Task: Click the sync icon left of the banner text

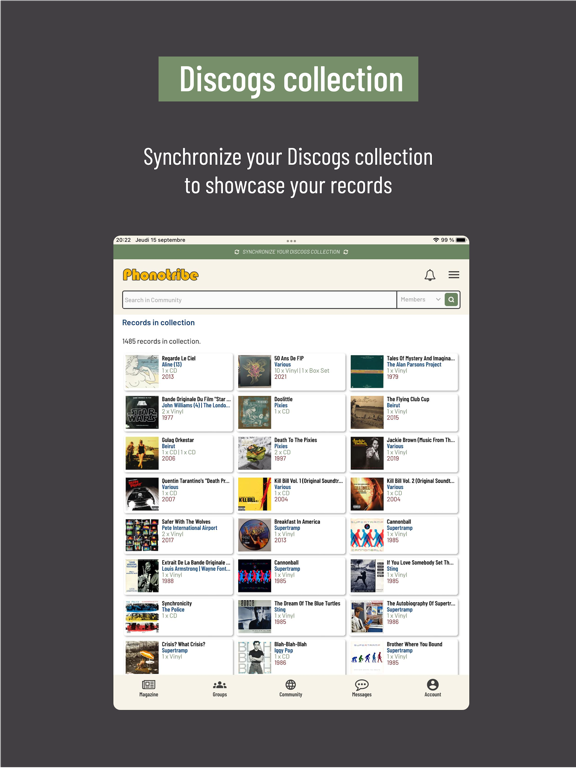Action: click(237, 252)
